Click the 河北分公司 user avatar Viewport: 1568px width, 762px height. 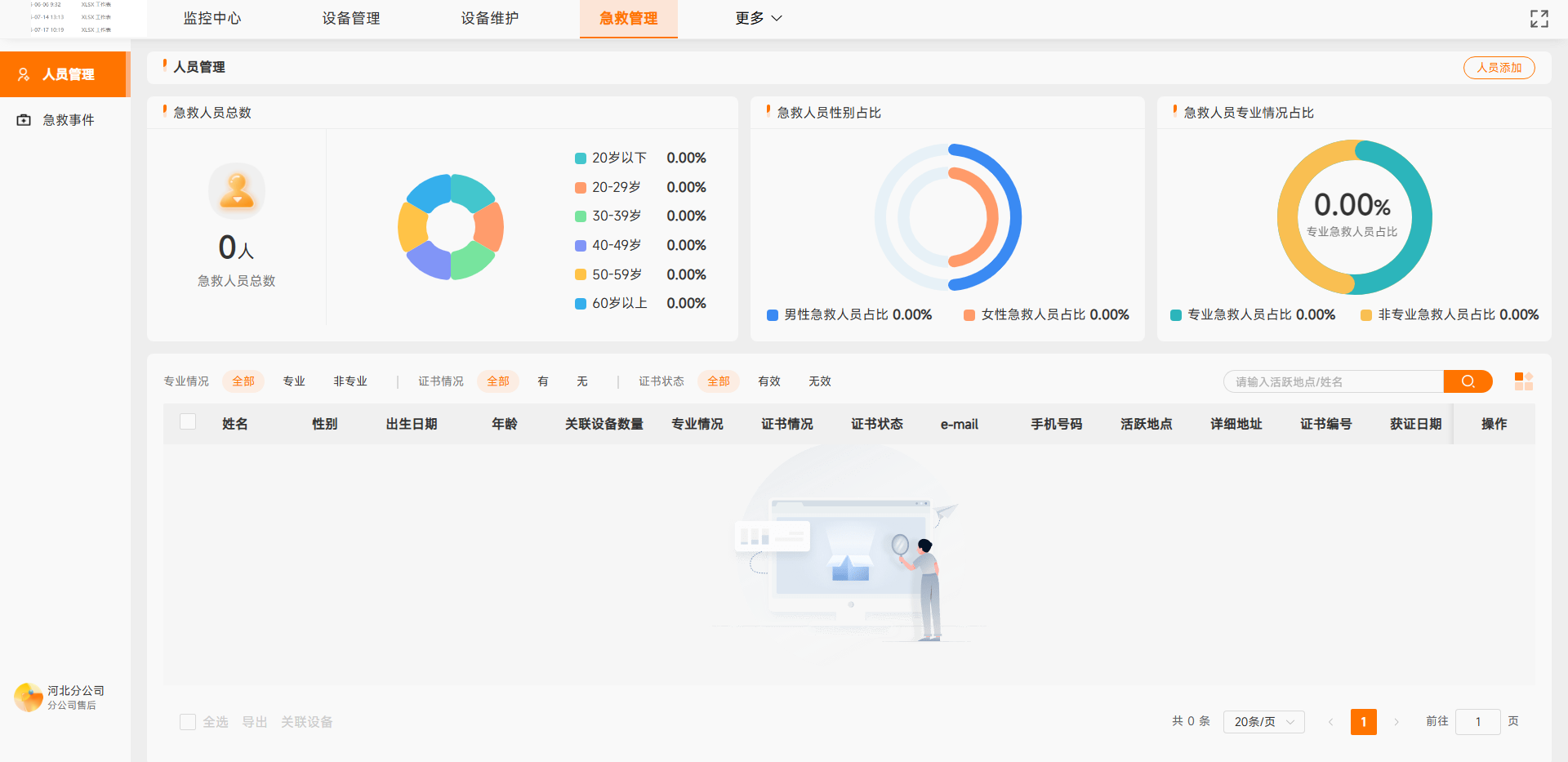click(29, 697)
